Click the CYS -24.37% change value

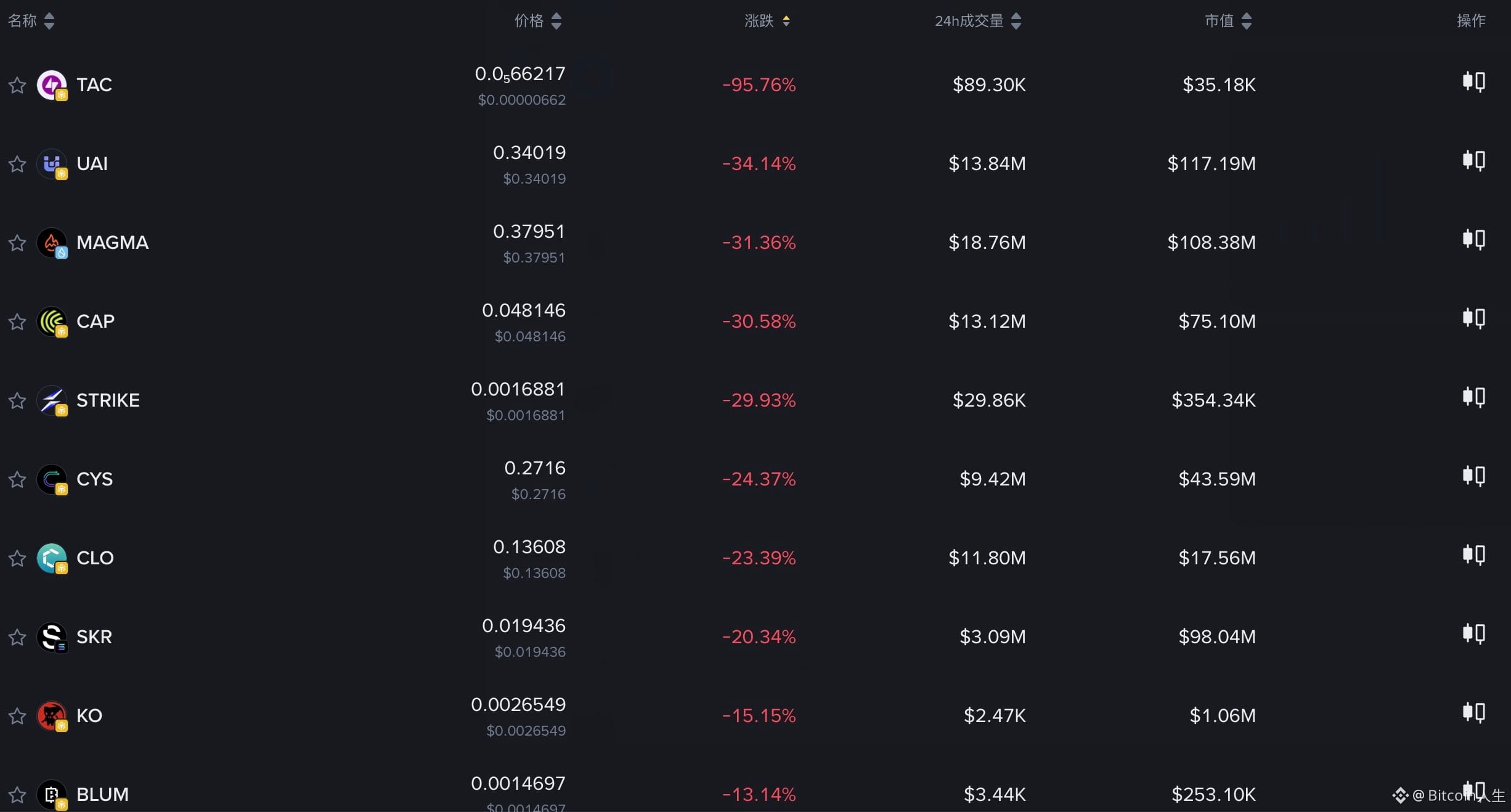point(759,479)
